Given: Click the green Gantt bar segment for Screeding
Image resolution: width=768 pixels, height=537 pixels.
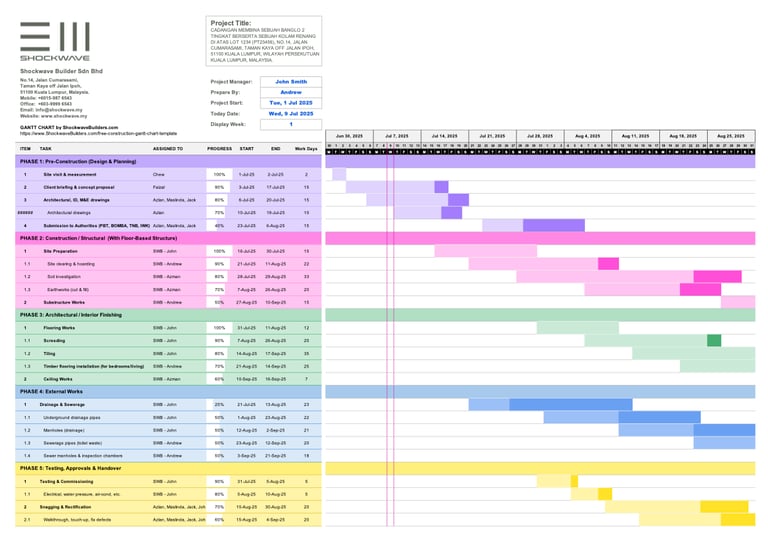Looking at the screenshot, I should [714, 341].
